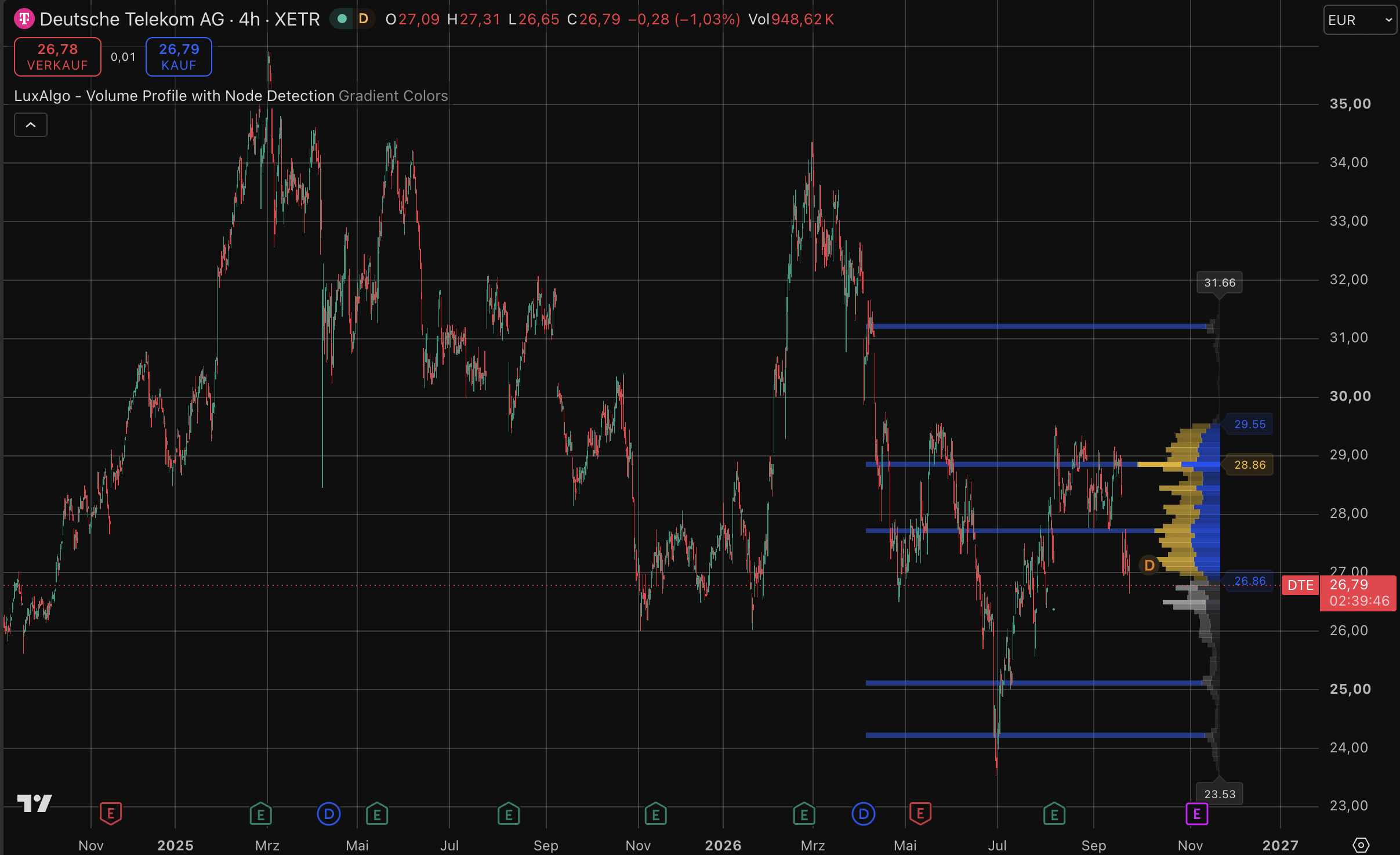
Task: Open the red earnings marker near November 2024
Action: point(111,813)
